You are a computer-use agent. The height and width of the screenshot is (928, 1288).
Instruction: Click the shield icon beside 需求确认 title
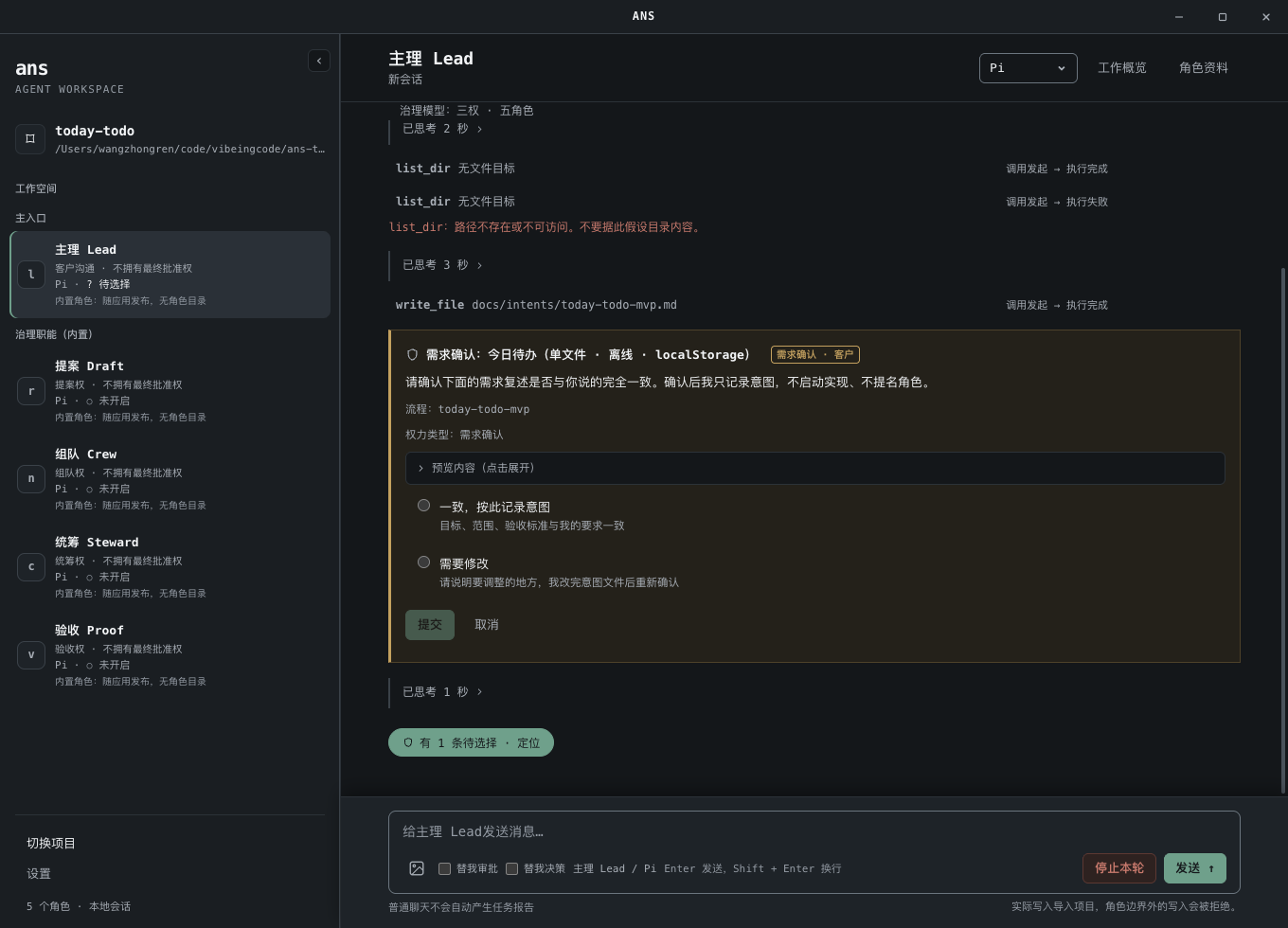[x=412, y=355]
